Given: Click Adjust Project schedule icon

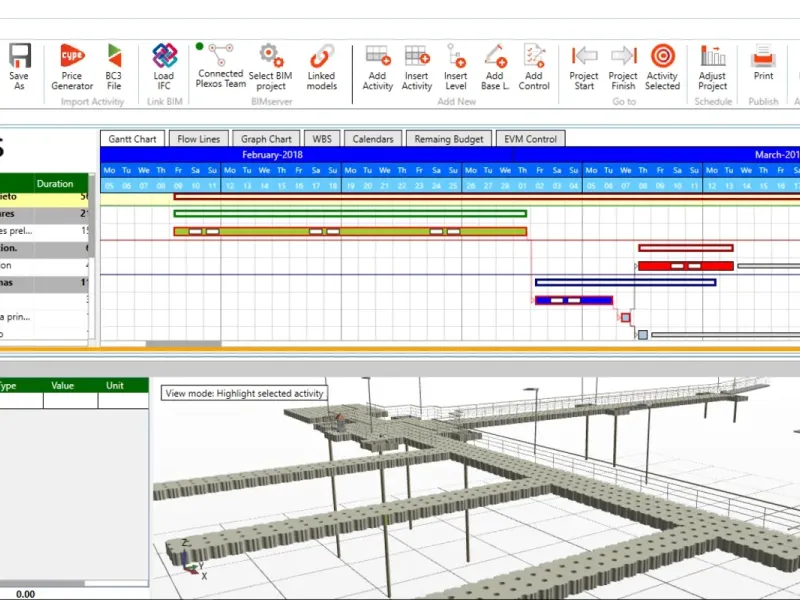Looking at the screenshot, I should click(x=713, y=66).
